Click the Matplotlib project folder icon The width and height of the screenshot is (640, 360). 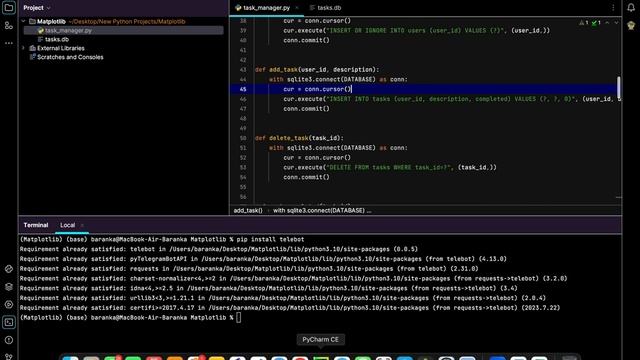point(32,22)
